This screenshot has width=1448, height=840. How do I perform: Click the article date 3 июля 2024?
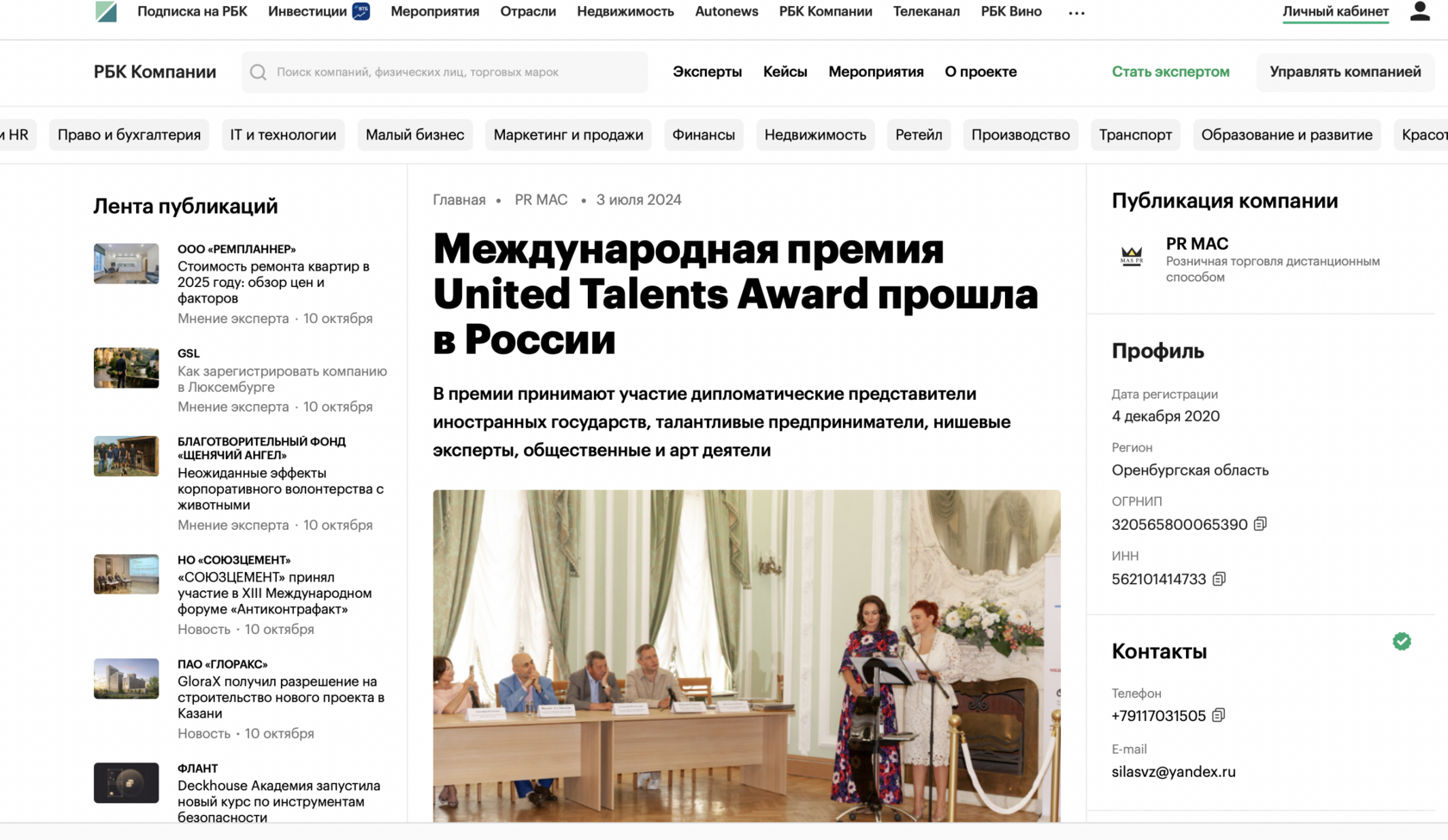639,200
